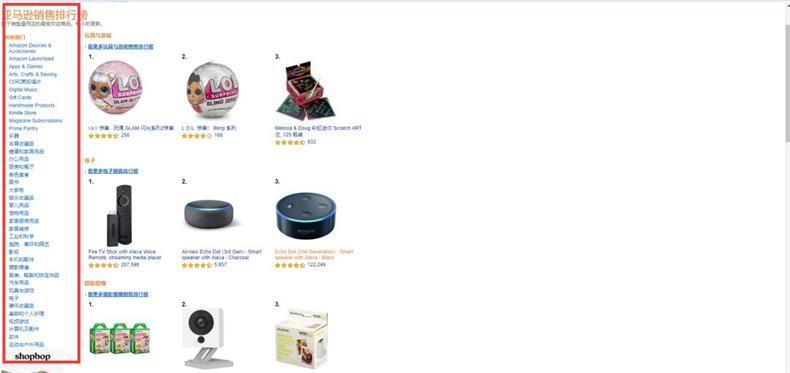Select the All-new Echo Dot Charcoal image

(x=211, y=214)
